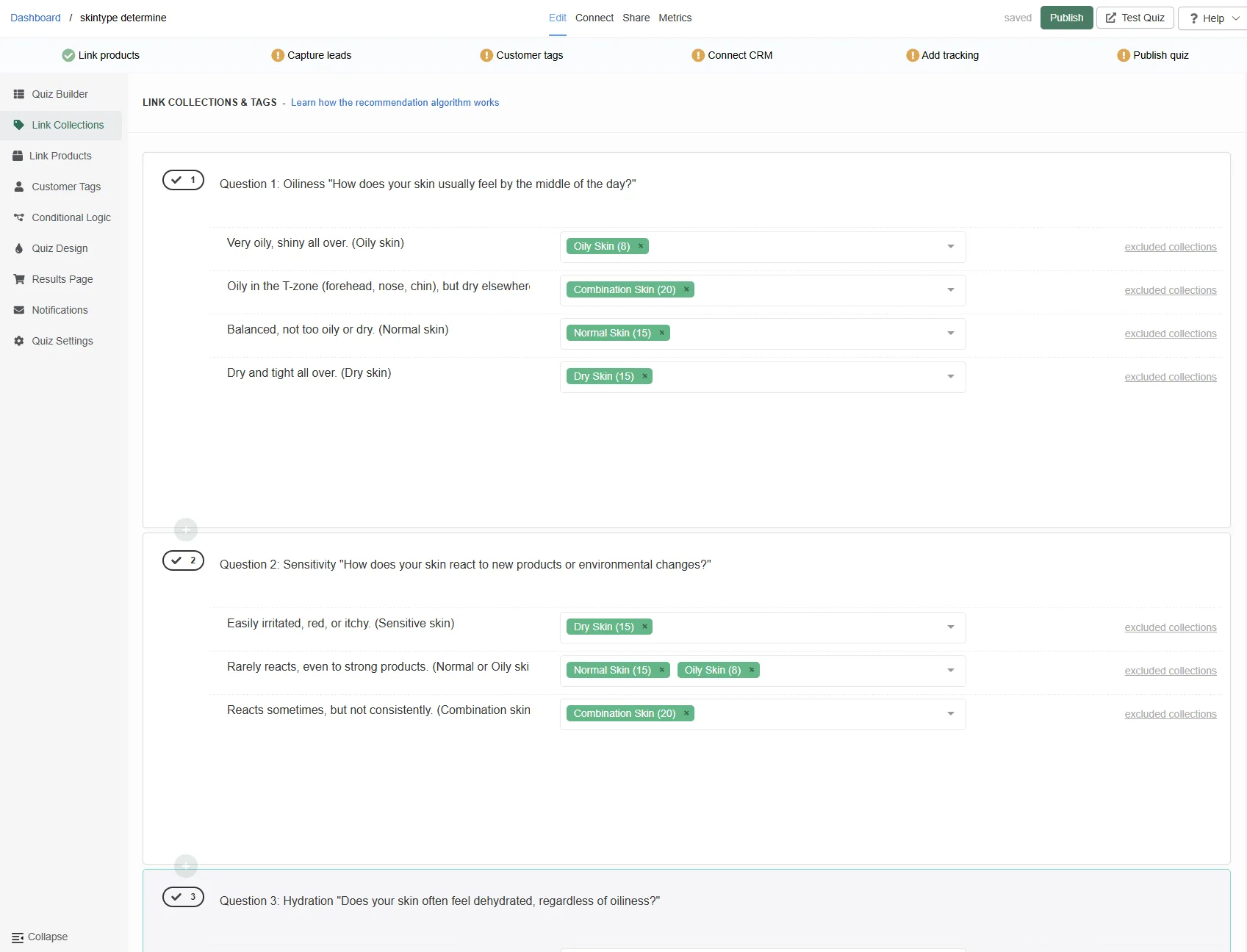The image size is (1247, 952).
Task: Switch to the Metrics tab
Action: tap(675, 18)
